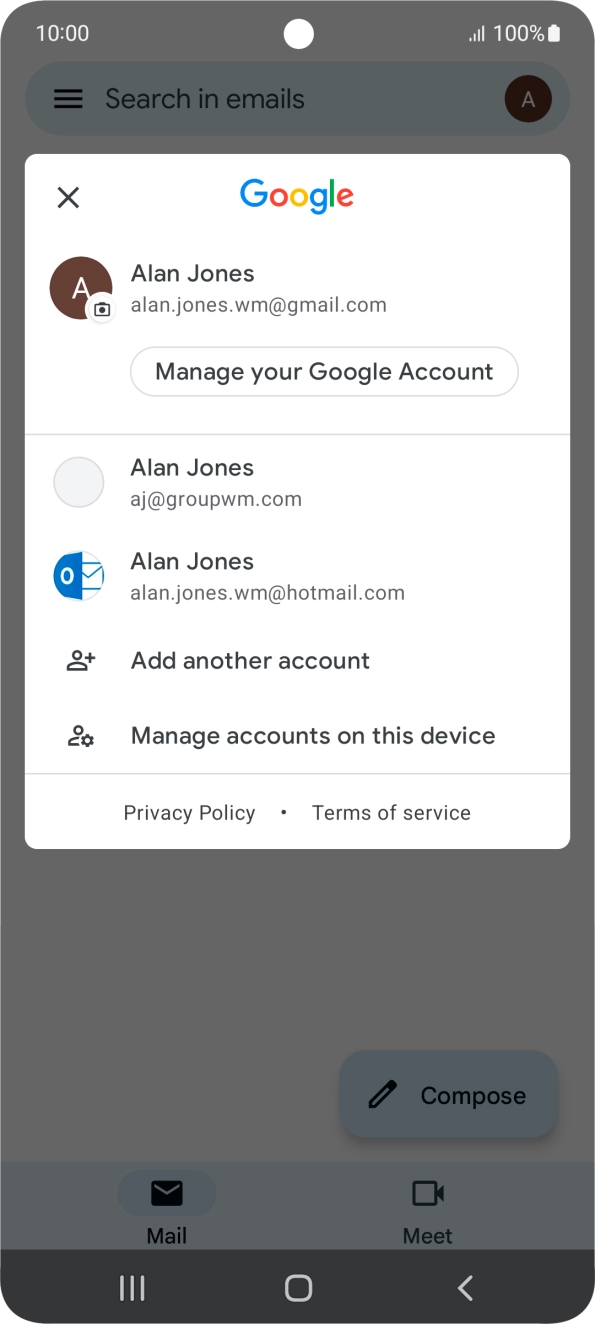Image resolution: width=595 pixels, height=1324 pixels.
Task: Click Manage your Google Account
Action: tap(324, 371)
